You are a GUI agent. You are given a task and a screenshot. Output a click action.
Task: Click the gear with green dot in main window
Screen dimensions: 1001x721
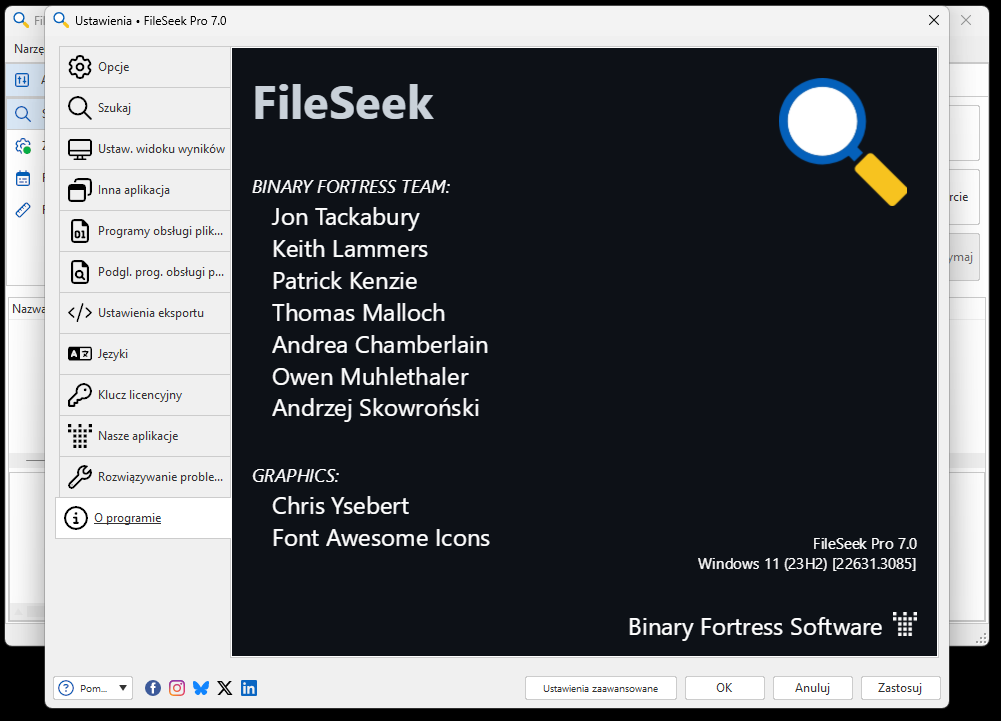point(23,146)
